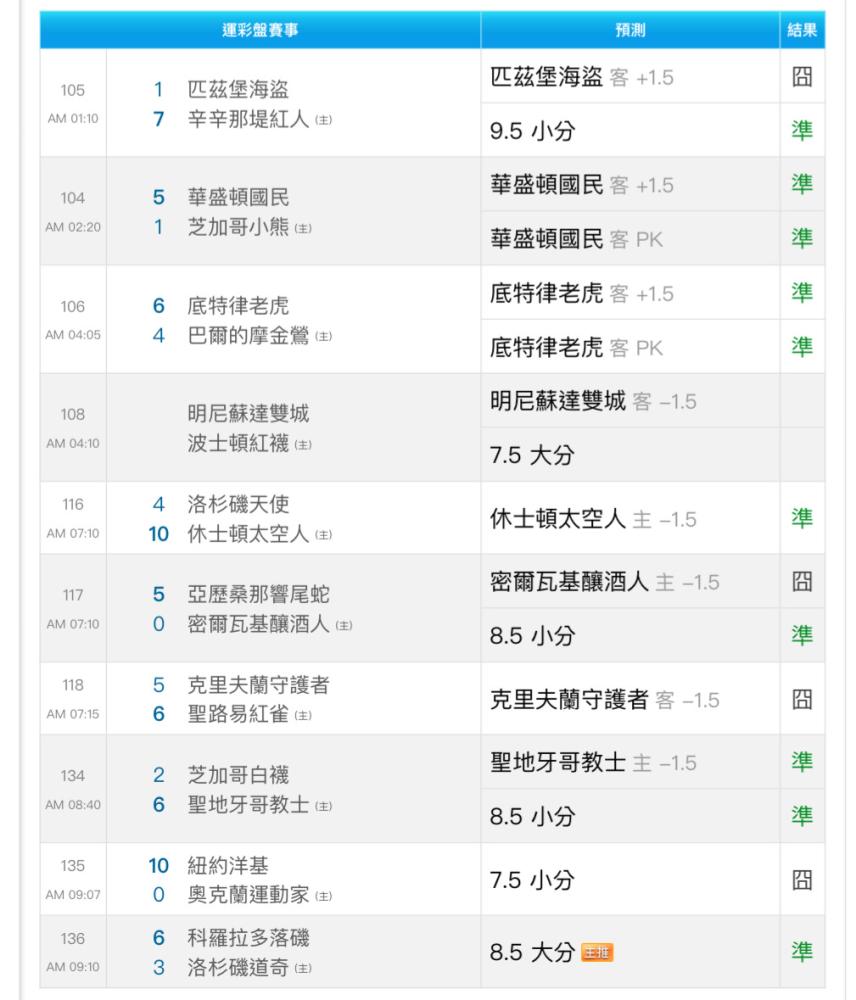The height and width of the screenshot is (1000, 856).
Task: Click 囧 result icon for 匹茲堡海盜 prediction
Action: pyautogui.click(x=802, y=77)
